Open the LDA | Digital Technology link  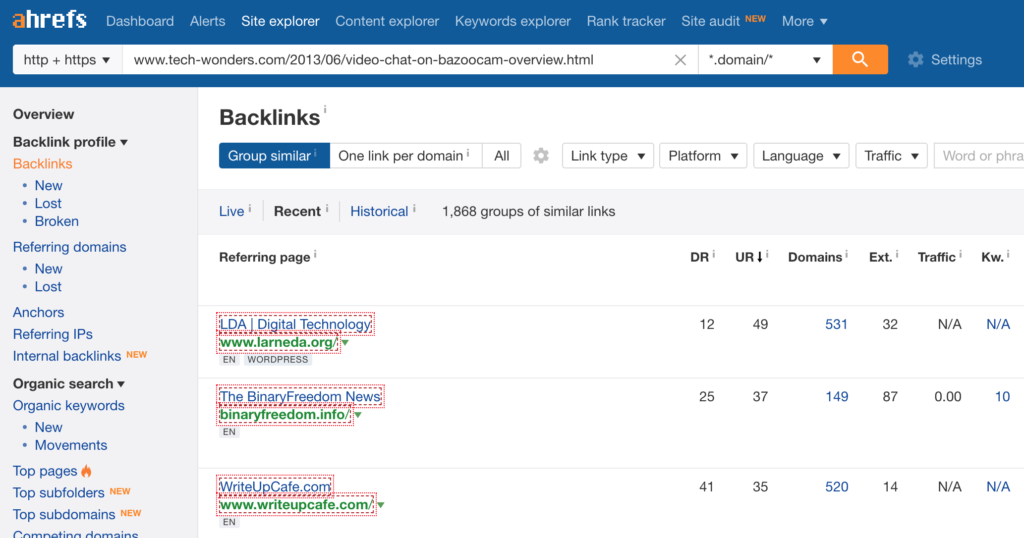click(x=295, y=324)
